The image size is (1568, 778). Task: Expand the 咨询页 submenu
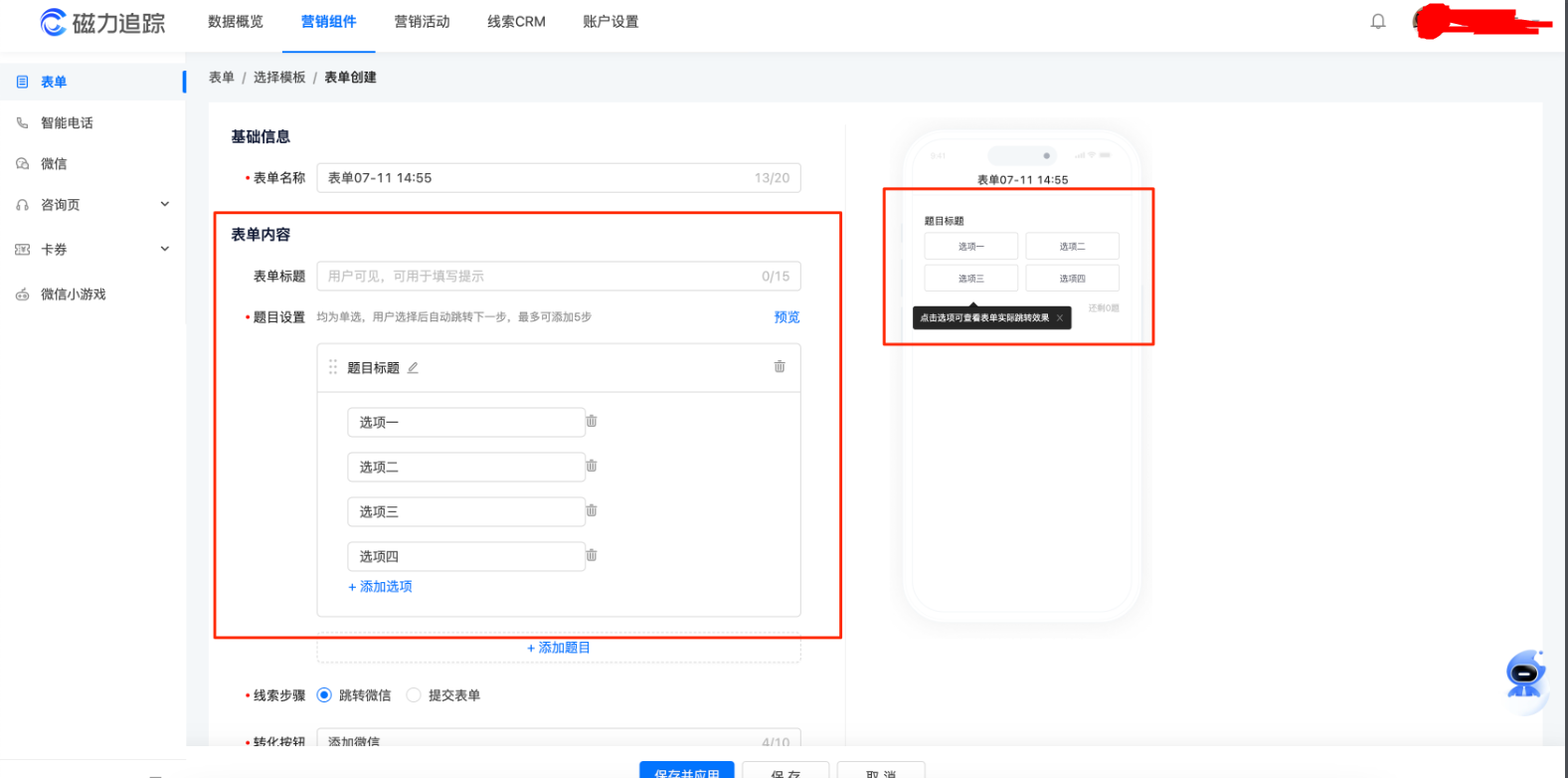pos(165,204)
